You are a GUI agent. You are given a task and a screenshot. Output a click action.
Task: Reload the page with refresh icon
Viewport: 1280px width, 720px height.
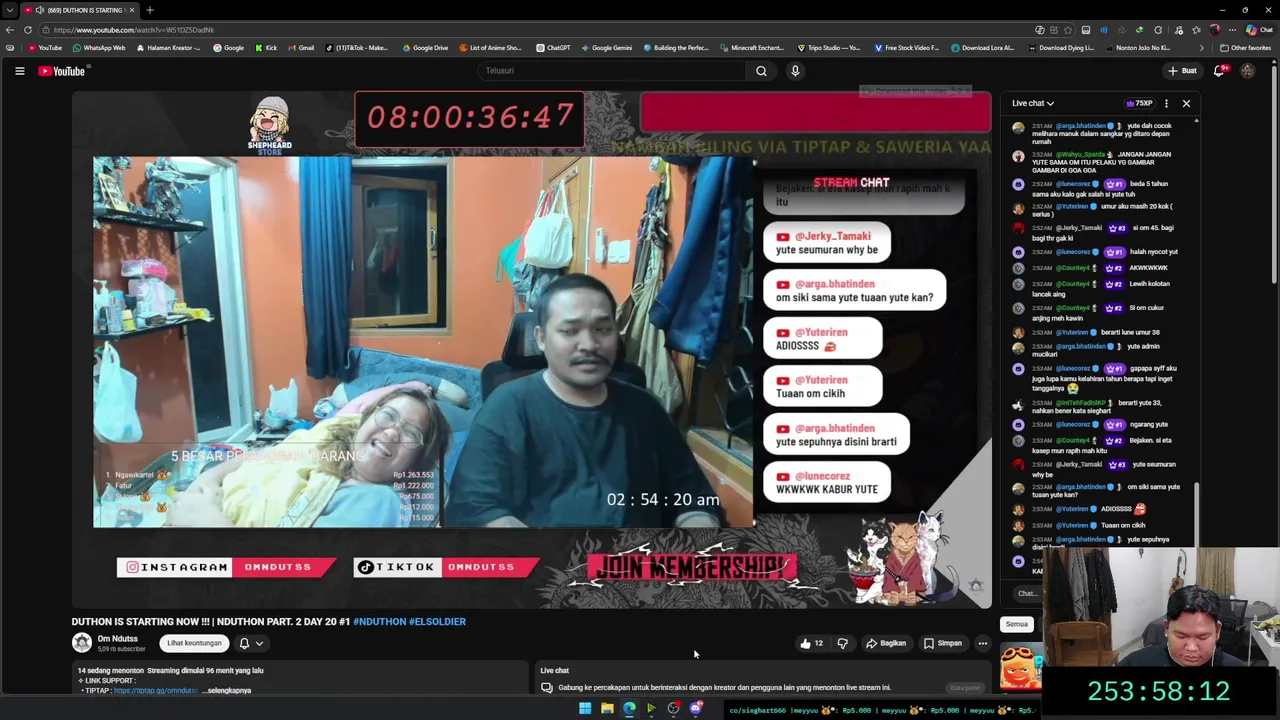tap(28, 30)
